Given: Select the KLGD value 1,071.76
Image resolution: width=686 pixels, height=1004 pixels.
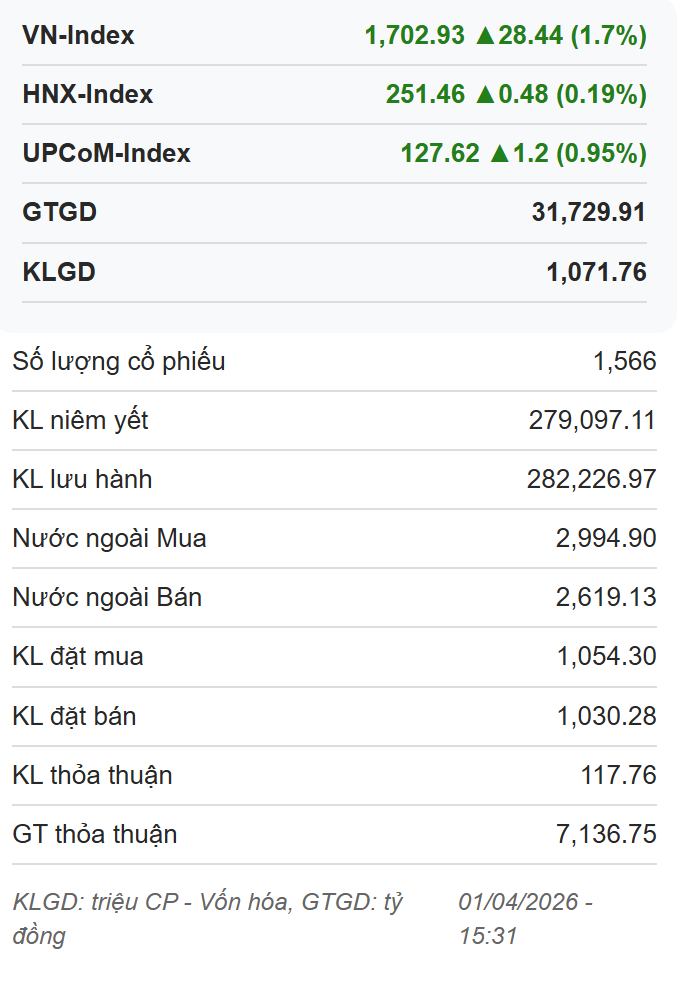Looking at the screenshot, I should 597,272.
